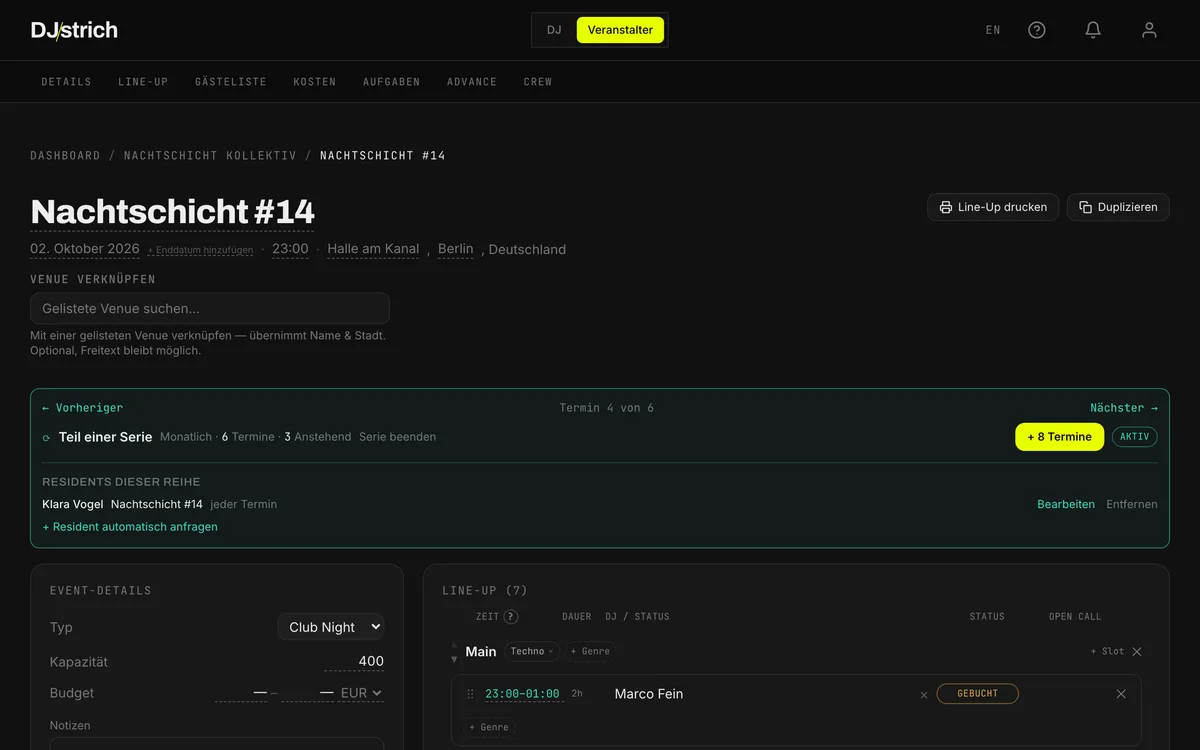Image resolution: width=1200 pixels, height=750 pixels.
Task: Clear the GEBUCHT status with small x
Action: coord(924,695)
